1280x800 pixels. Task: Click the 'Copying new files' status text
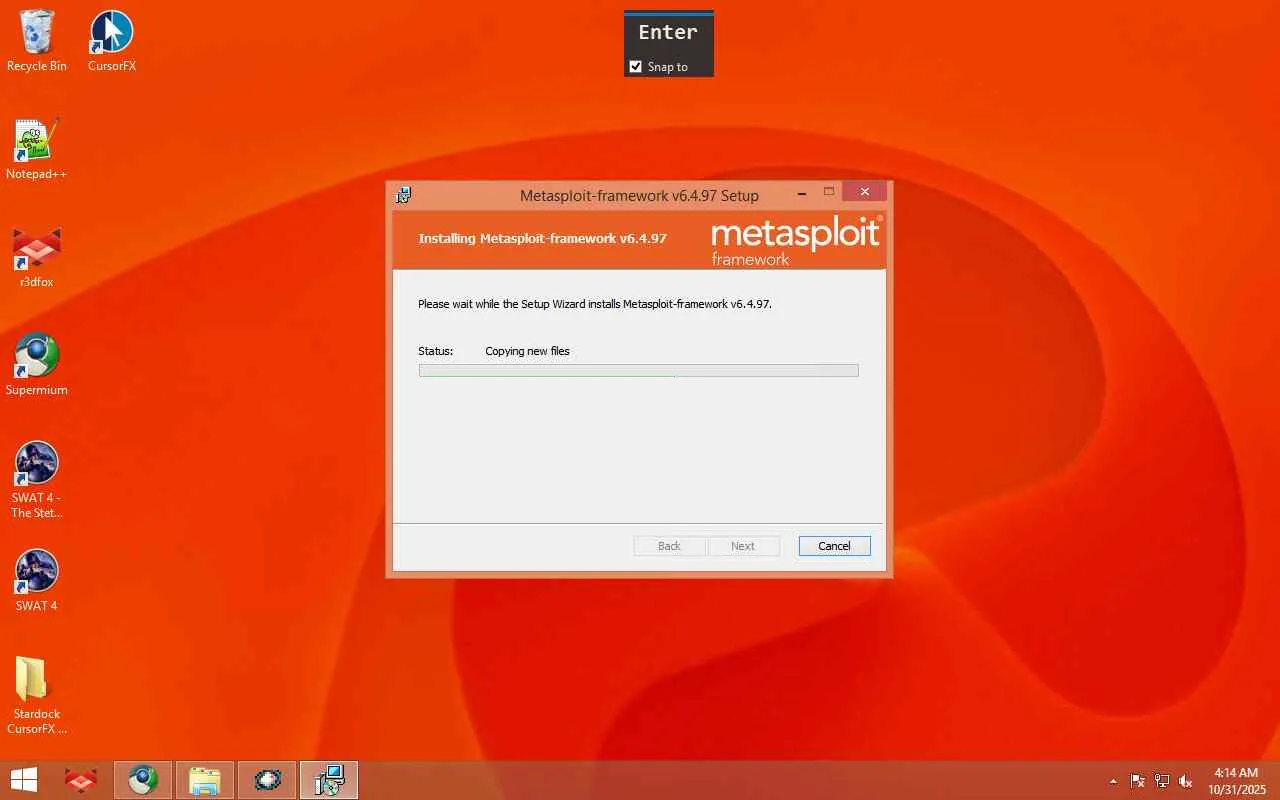point(527,351)
